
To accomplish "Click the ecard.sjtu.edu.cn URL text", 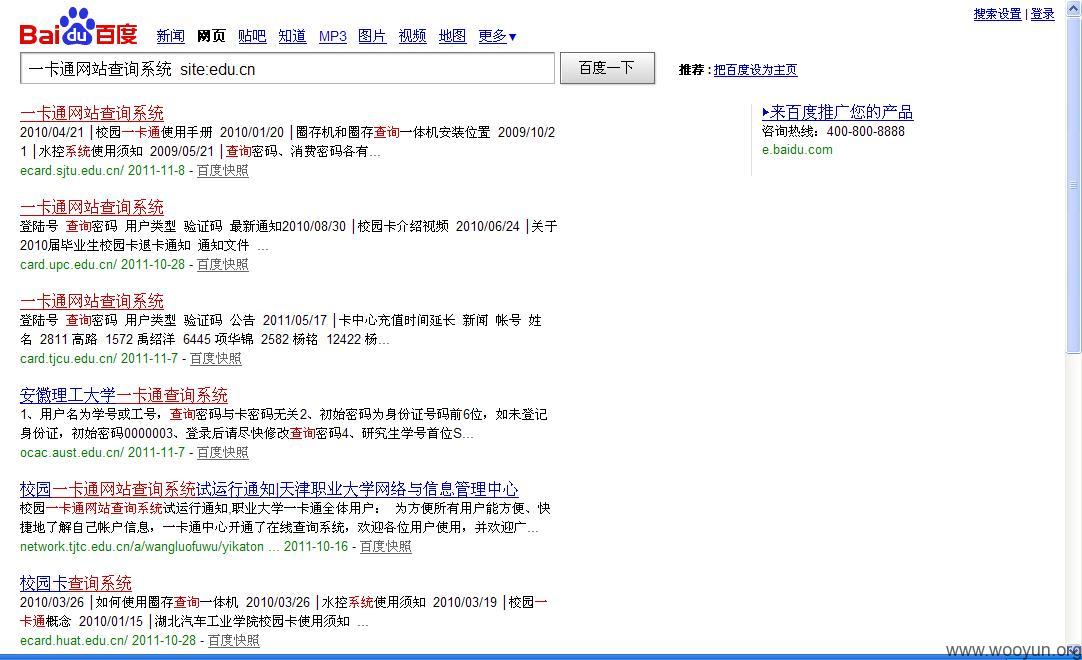I will click(72, 171).
